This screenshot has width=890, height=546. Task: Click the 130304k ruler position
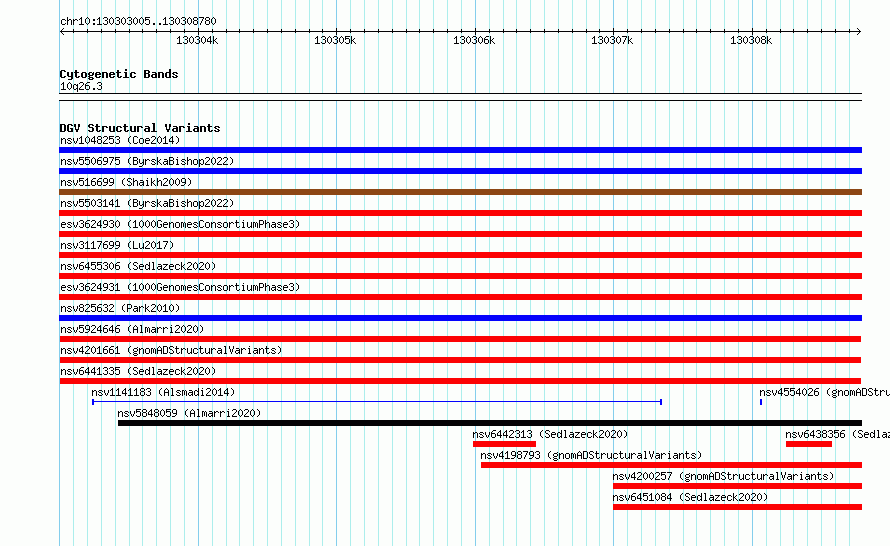[197, 40]
